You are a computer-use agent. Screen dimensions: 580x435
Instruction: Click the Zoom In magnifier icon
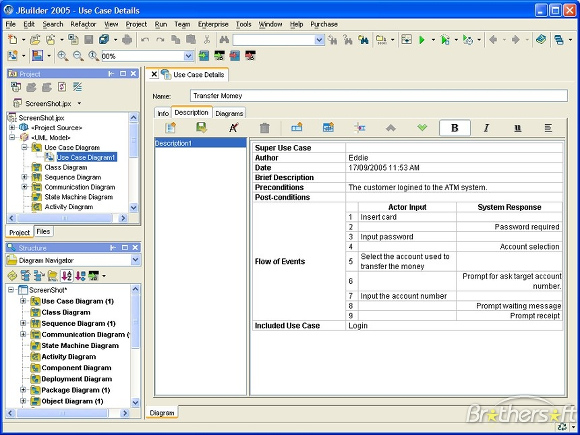pos(62,56)
